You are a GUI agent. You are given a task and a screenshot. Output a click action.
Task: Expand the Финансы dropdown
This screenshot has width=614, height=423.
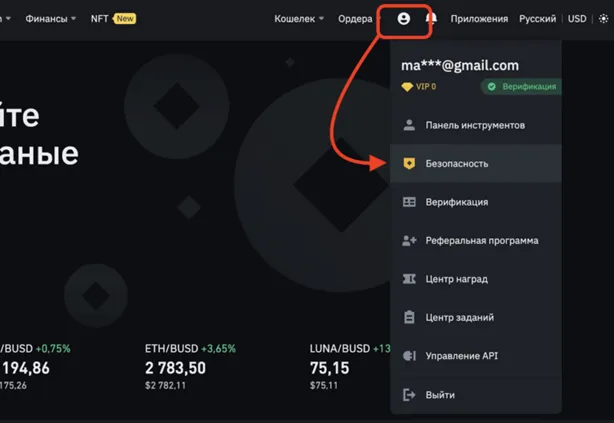click(x=50, y=18)
